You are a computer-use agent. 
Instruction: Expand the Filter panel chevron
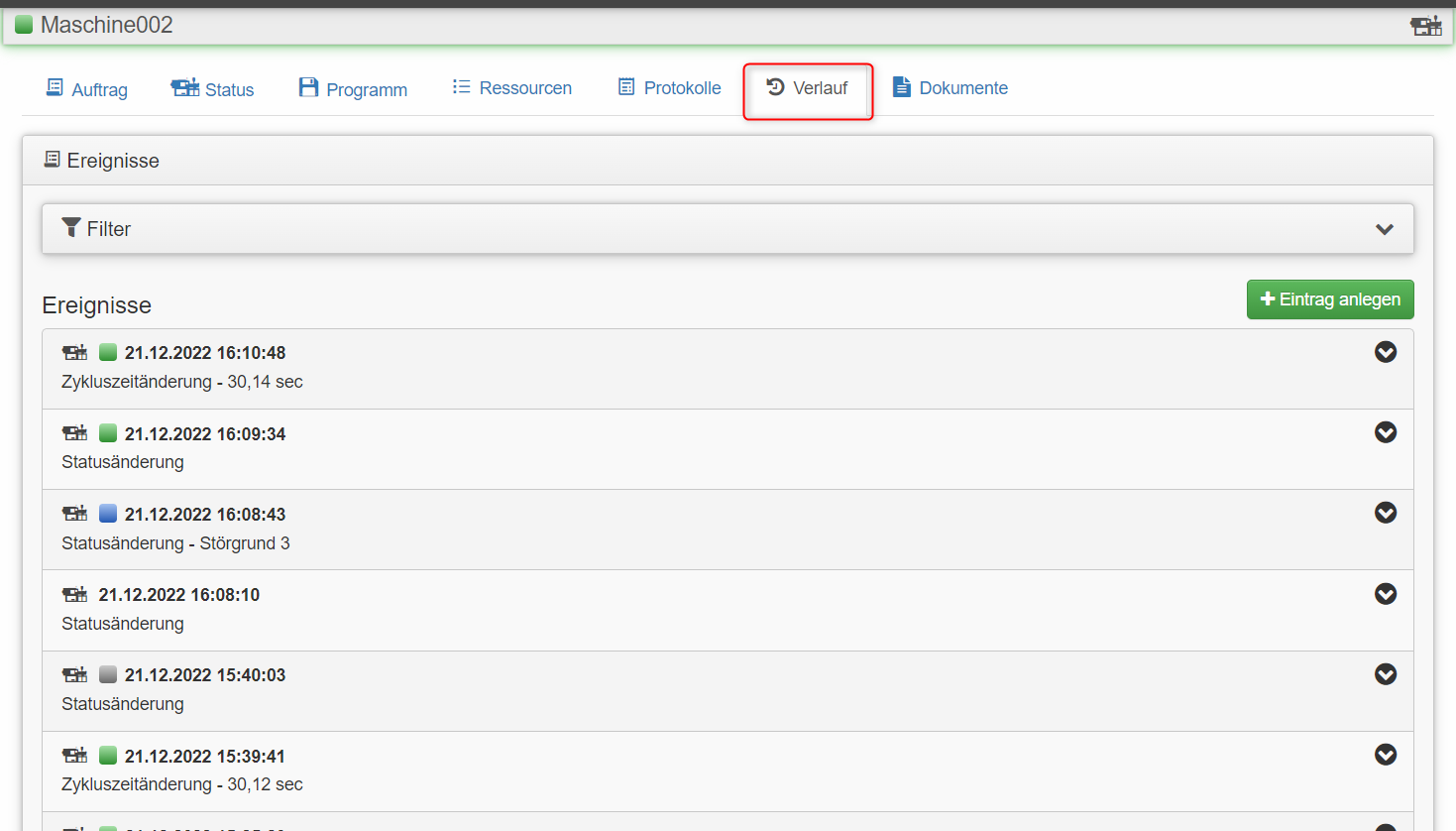(1384, 229)
